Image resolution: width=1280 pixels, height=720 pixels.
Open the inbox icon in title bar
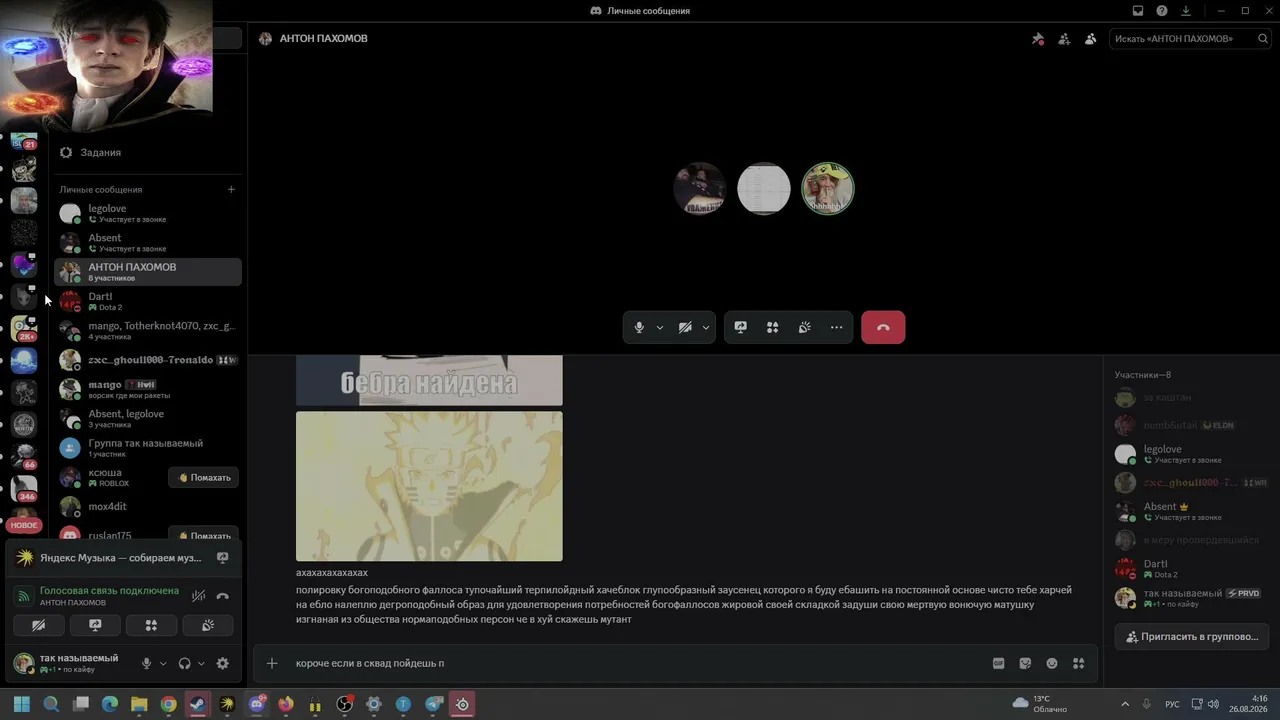coord(1138,11)
